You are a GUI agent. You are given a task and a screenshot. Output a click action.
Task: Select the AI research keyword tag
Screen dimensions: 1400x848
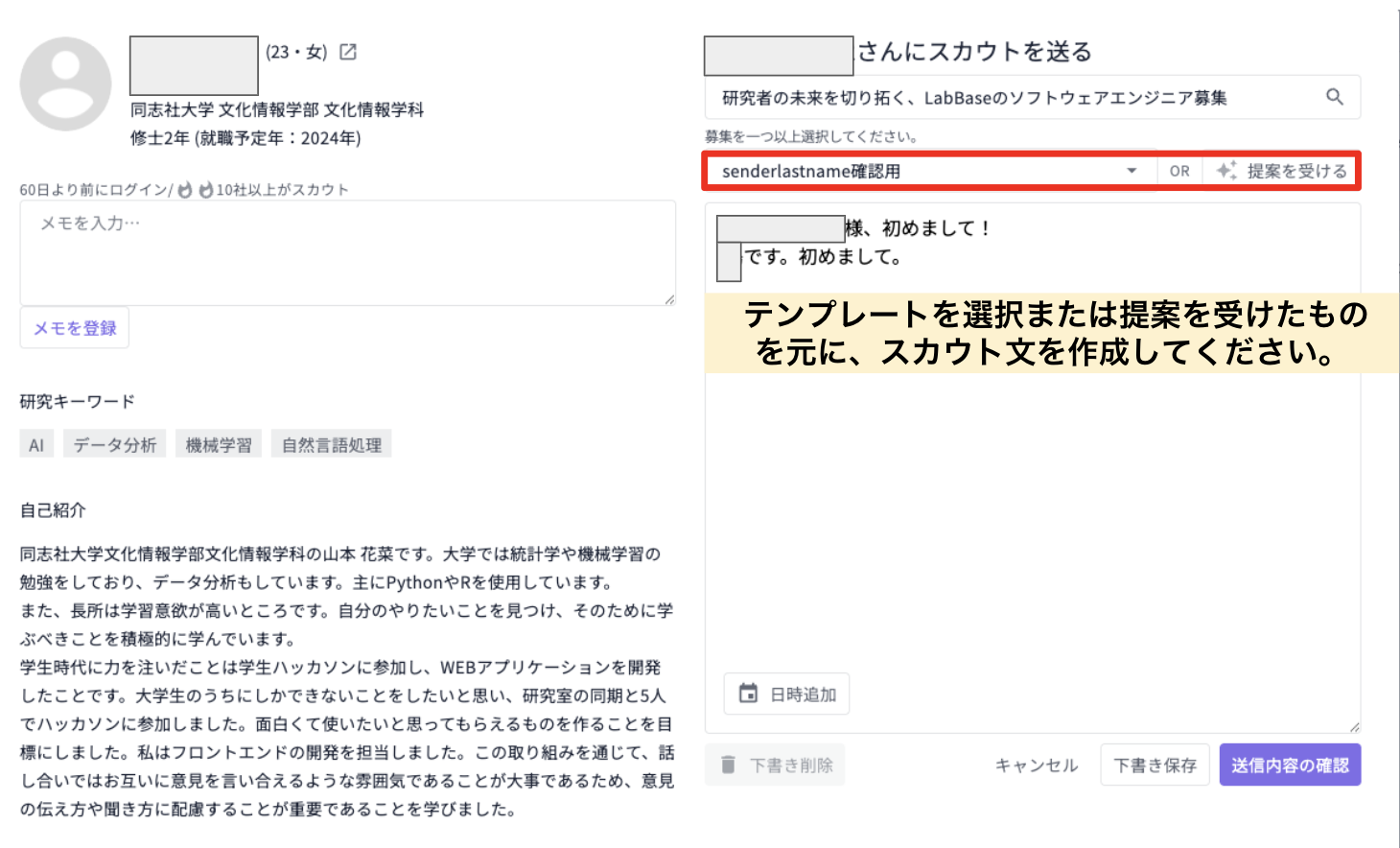coord(35,442)
